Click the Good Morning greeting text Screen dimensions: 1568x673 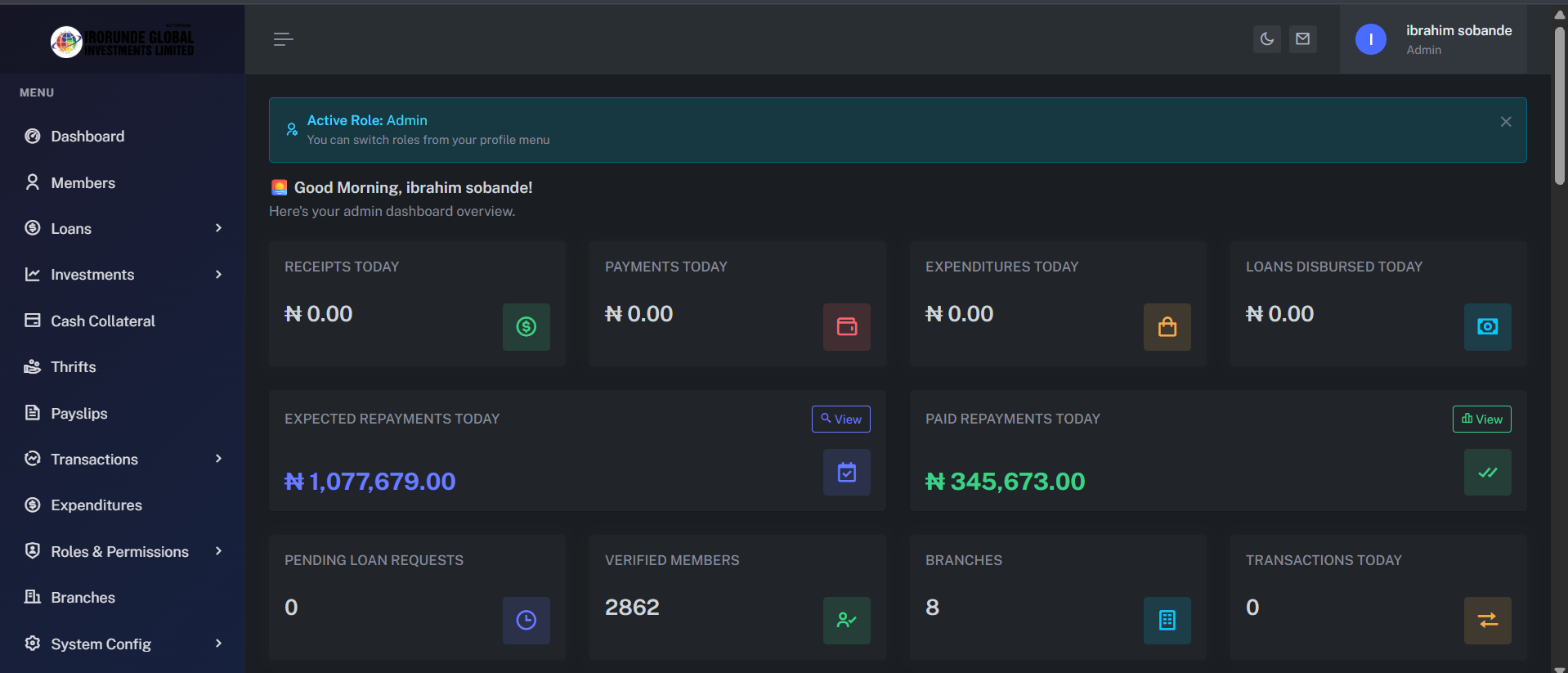pyautogui.click(x=414, y=188)
